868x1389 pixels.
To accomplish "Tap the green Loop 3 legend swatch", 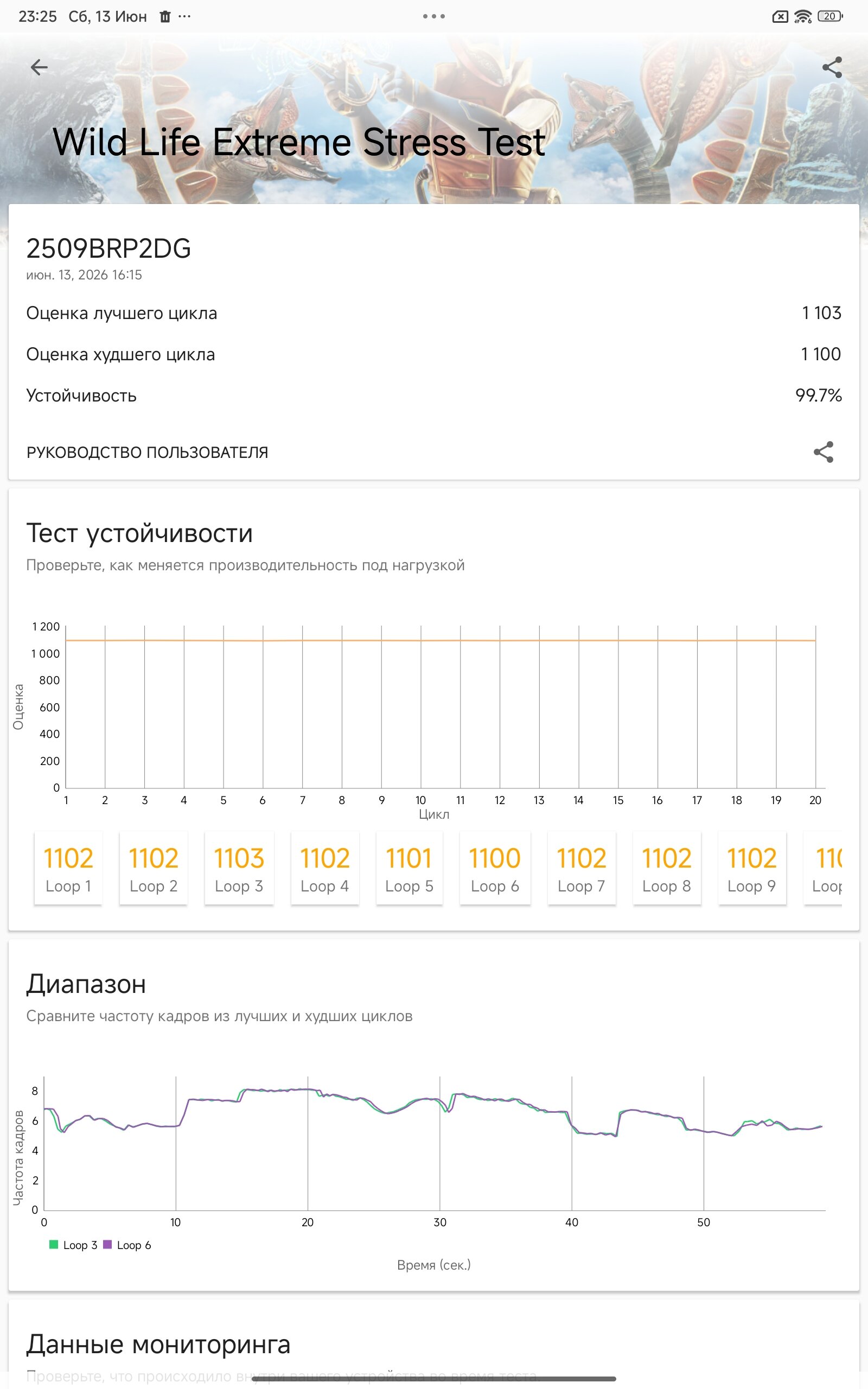I will 54,1244.
